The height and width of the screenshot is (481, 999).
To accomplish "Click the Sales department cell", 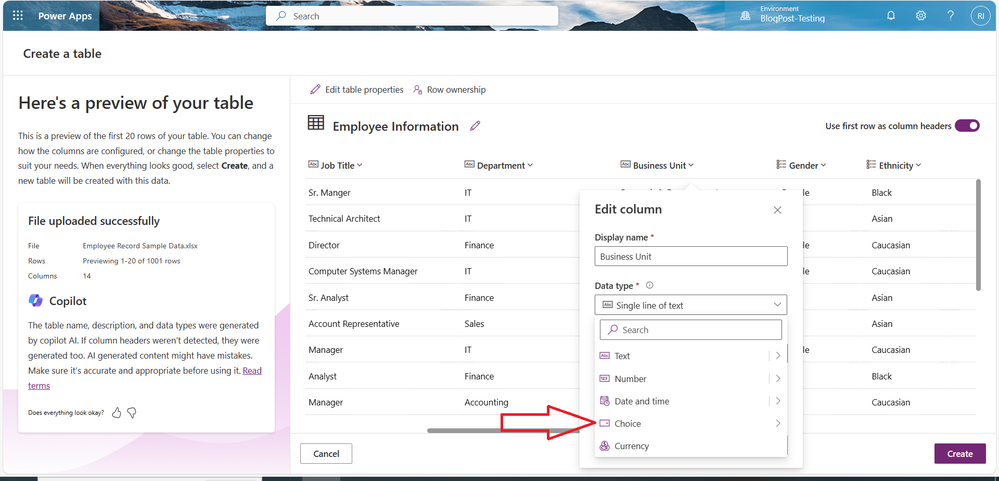I will (x=474, y=324).
